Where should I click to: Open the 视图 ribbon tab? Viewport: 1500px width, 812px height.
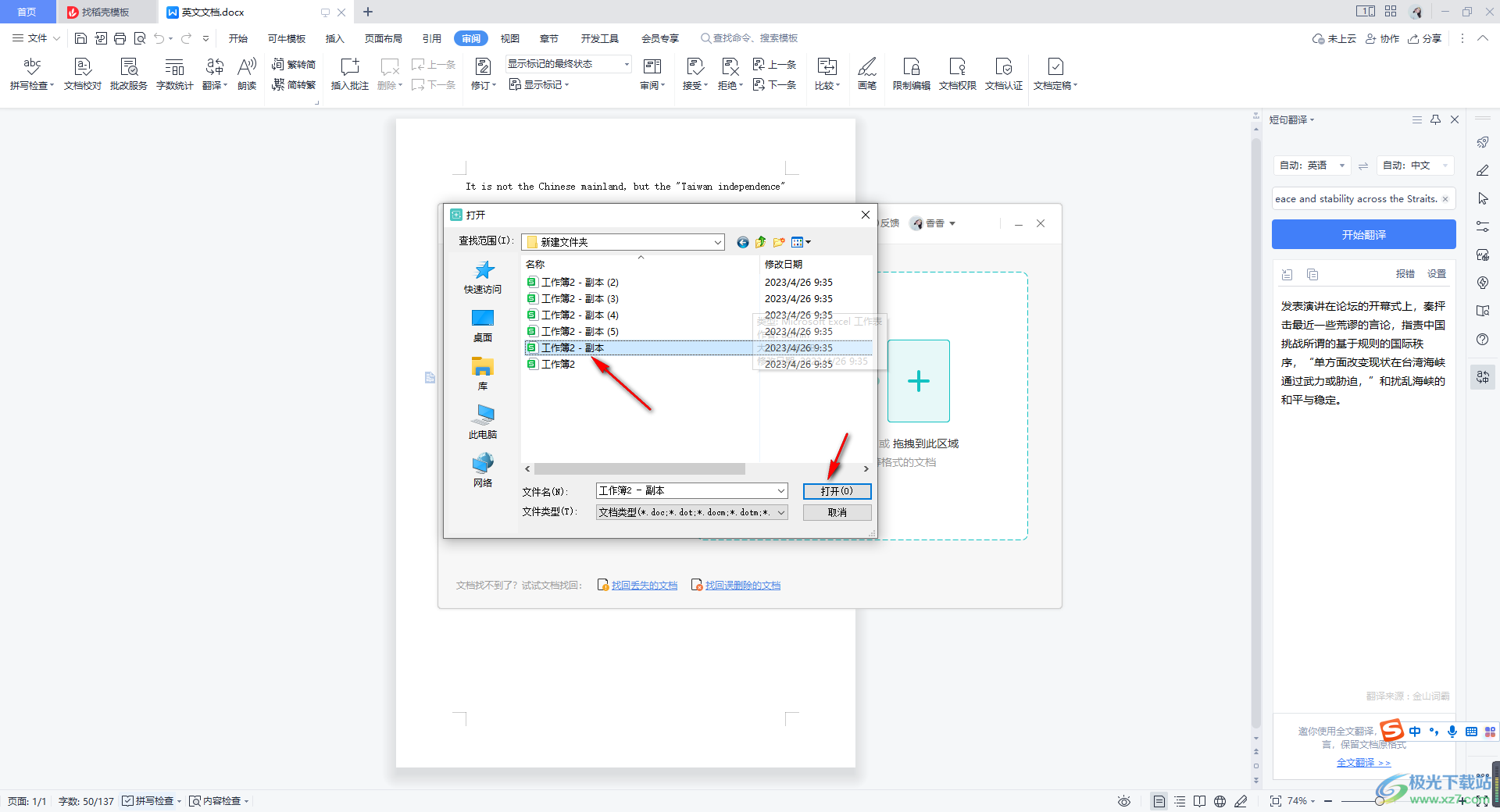[x=510, y=38]
